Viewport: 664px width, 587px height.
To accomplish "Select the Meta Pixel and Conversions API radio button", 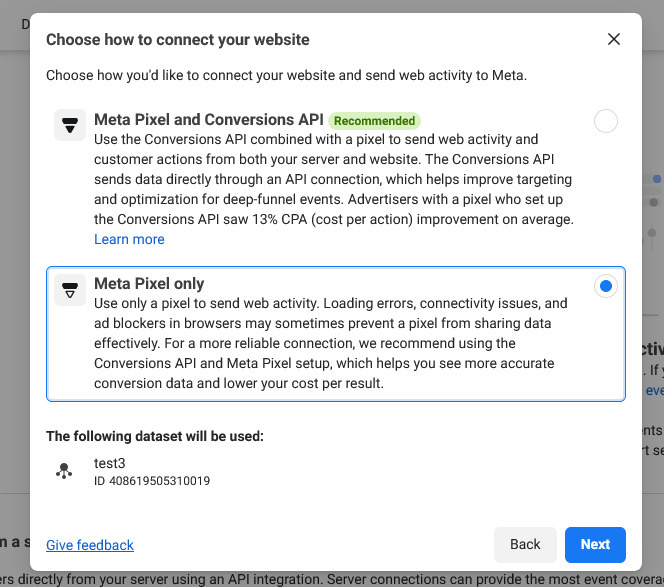I will [x=605, y=122].
